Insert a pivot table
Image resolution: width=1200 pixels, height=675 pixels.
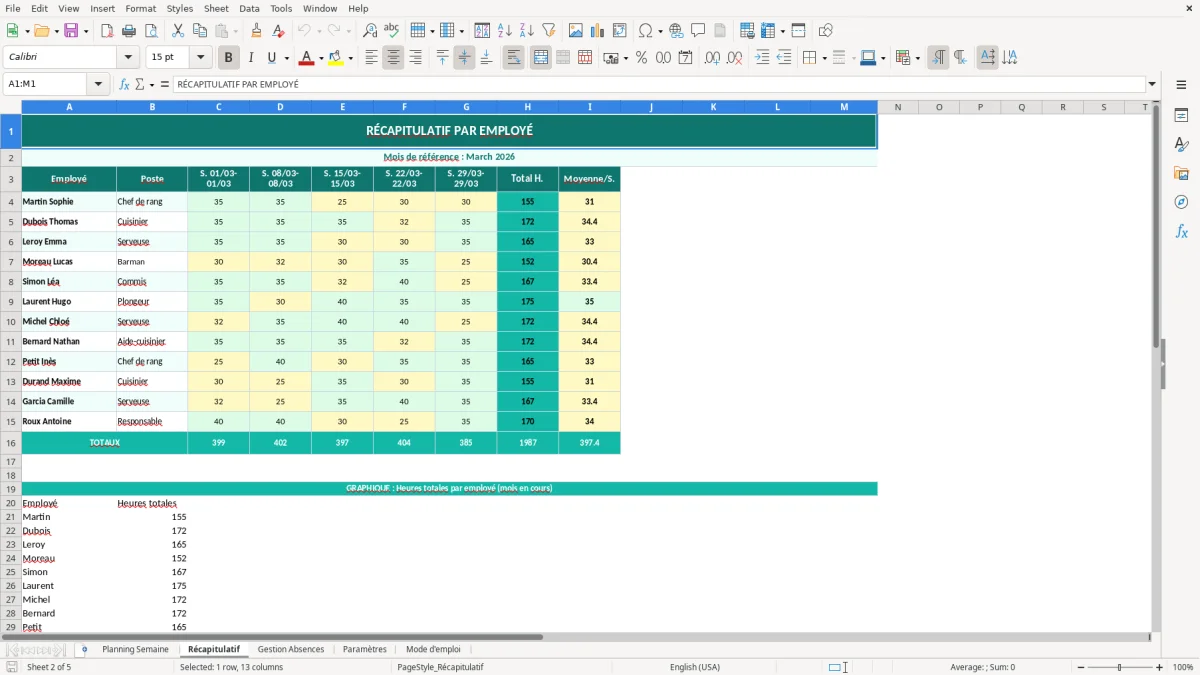click(620, 31)
